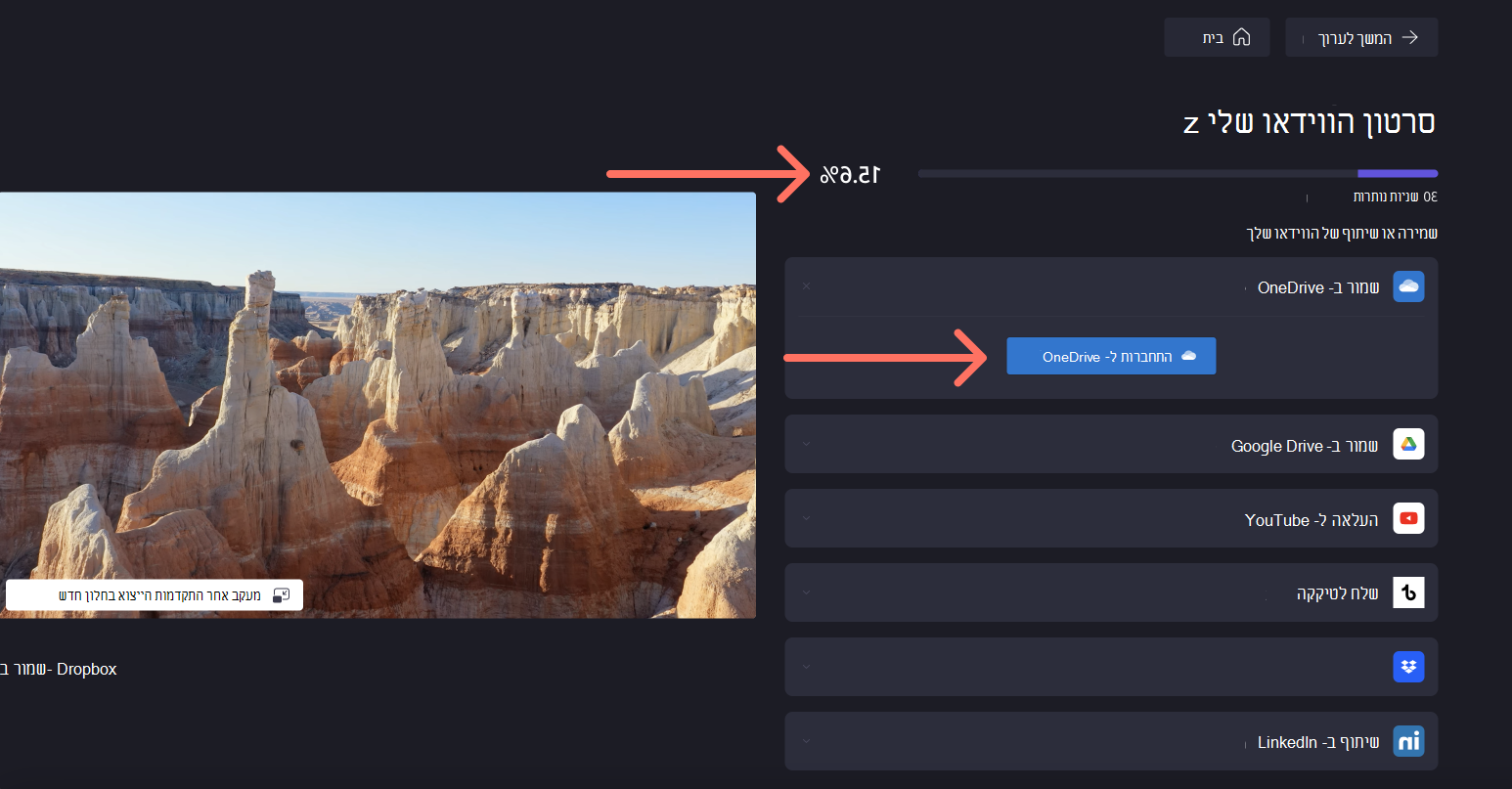The image size is (1512, 789).
Task: Collapse the OneDrive save section
Action: (806, 286)
